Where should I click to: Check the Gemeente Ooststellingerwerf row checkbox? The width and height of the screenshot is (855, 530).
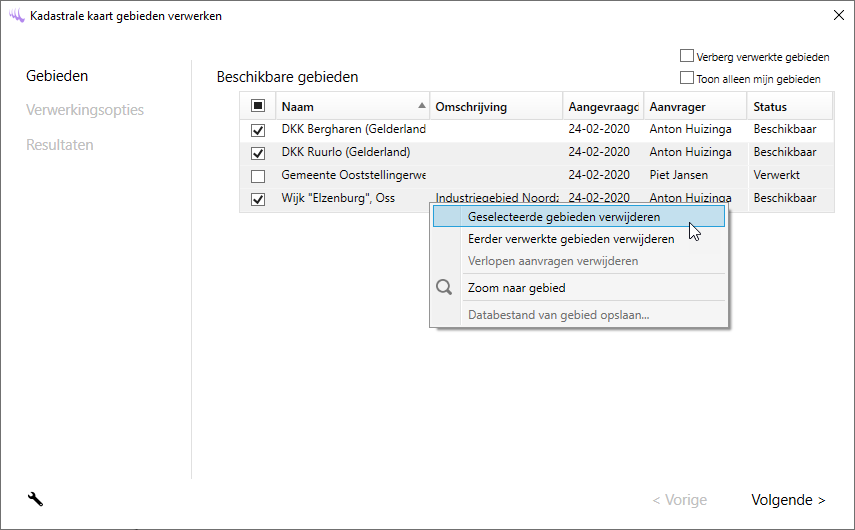(x=258, y=176)
